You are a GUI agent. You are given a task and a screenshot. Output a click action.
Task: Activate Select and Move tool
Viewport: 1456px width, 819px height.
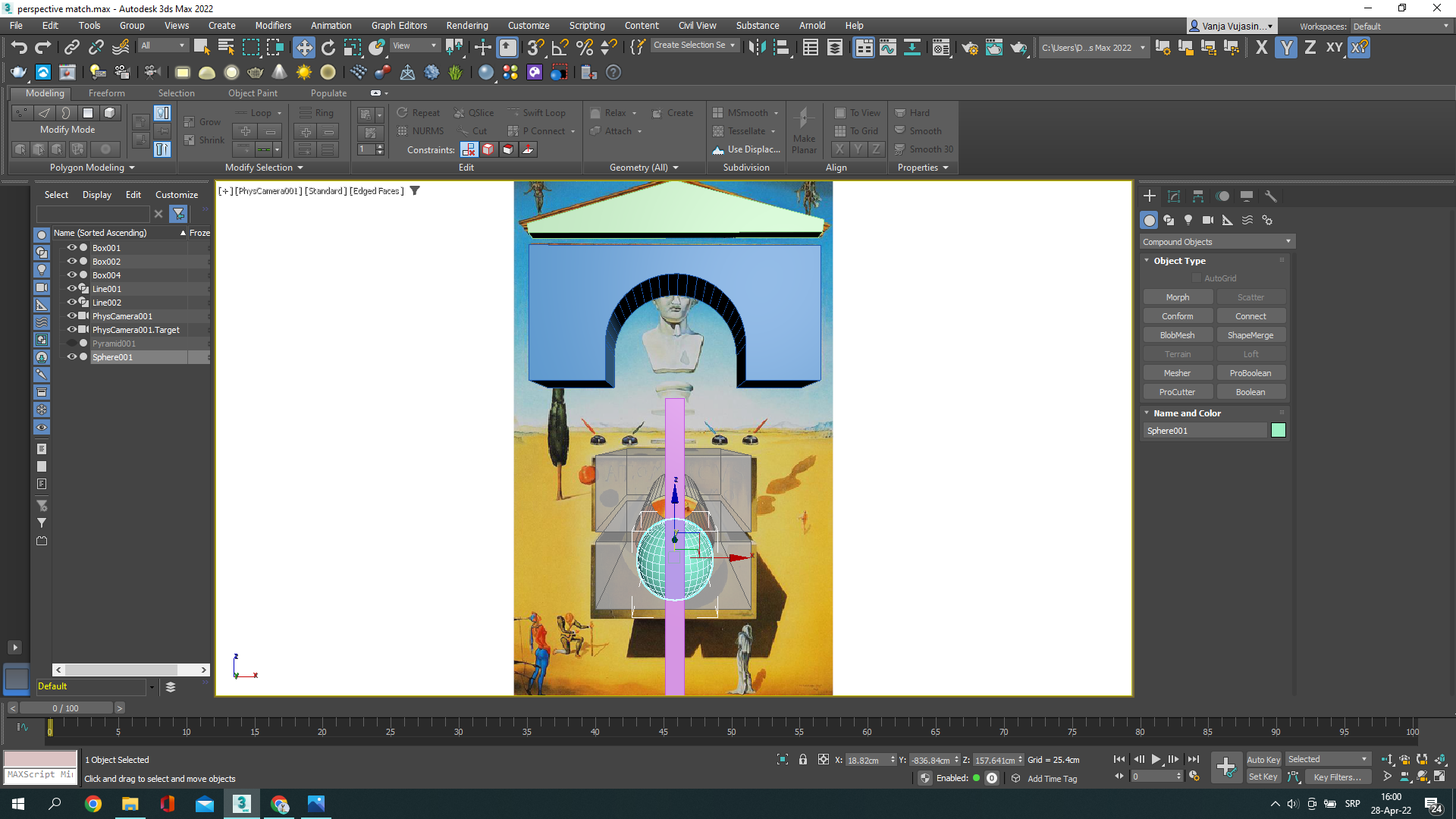pyautogui.click(x=303, y=48)
